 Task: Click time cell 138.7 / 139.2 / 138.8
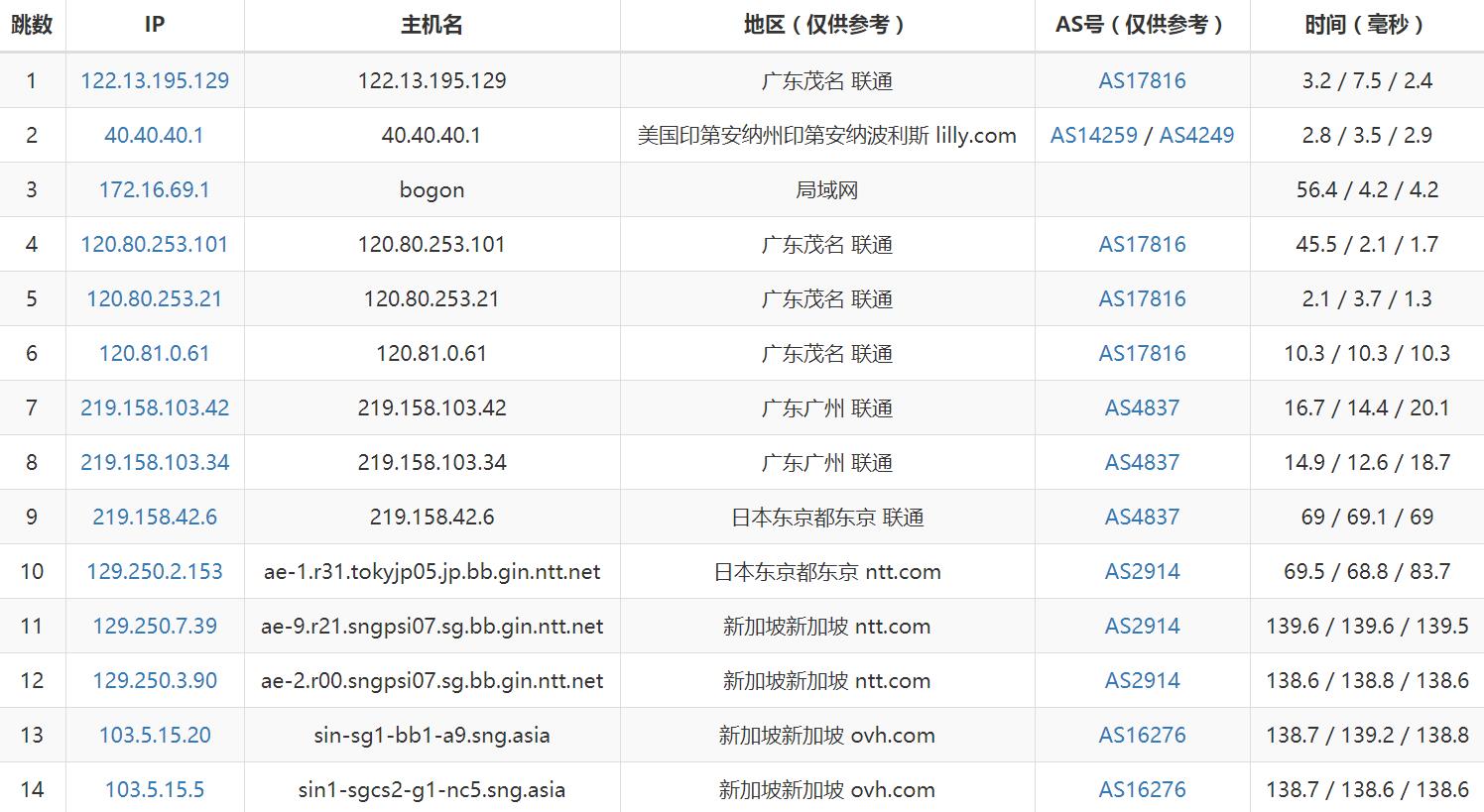point(1367,735)
